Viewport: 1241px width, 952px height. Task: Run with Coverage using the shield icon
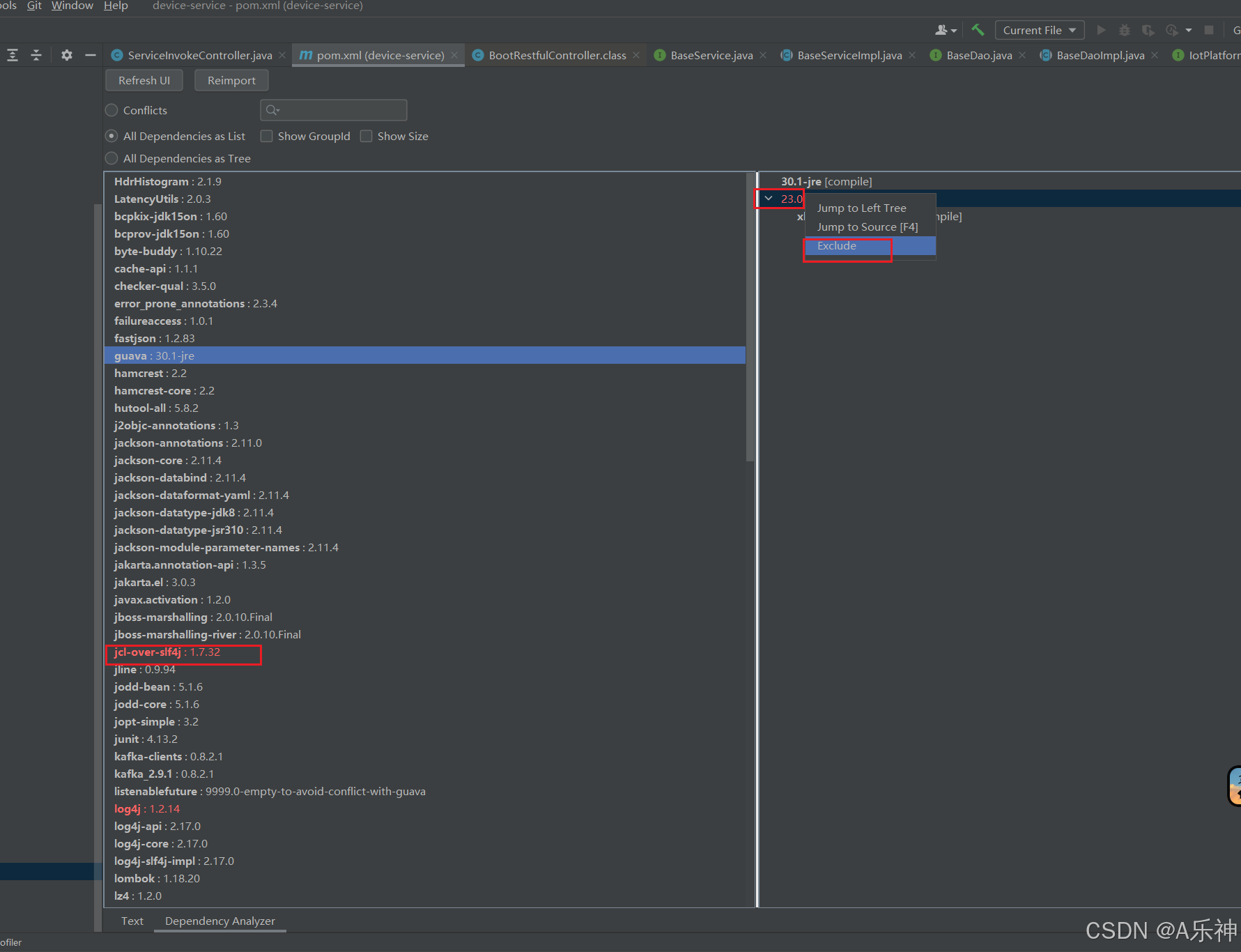[1148, 30]
